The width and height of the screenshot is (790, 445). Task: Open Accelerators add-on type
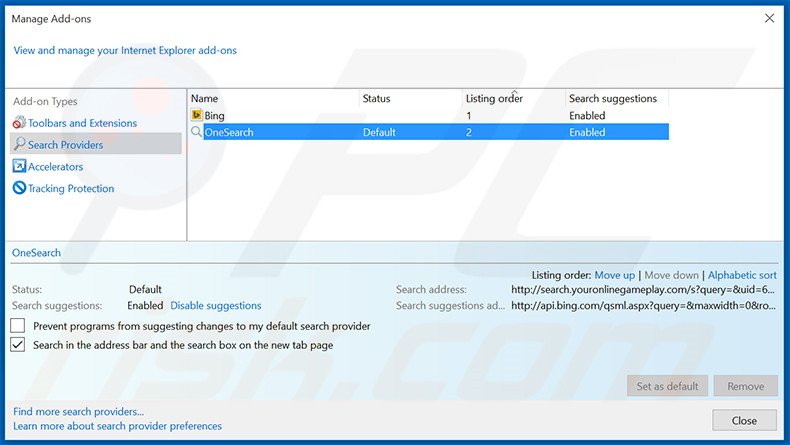[55, 166]
